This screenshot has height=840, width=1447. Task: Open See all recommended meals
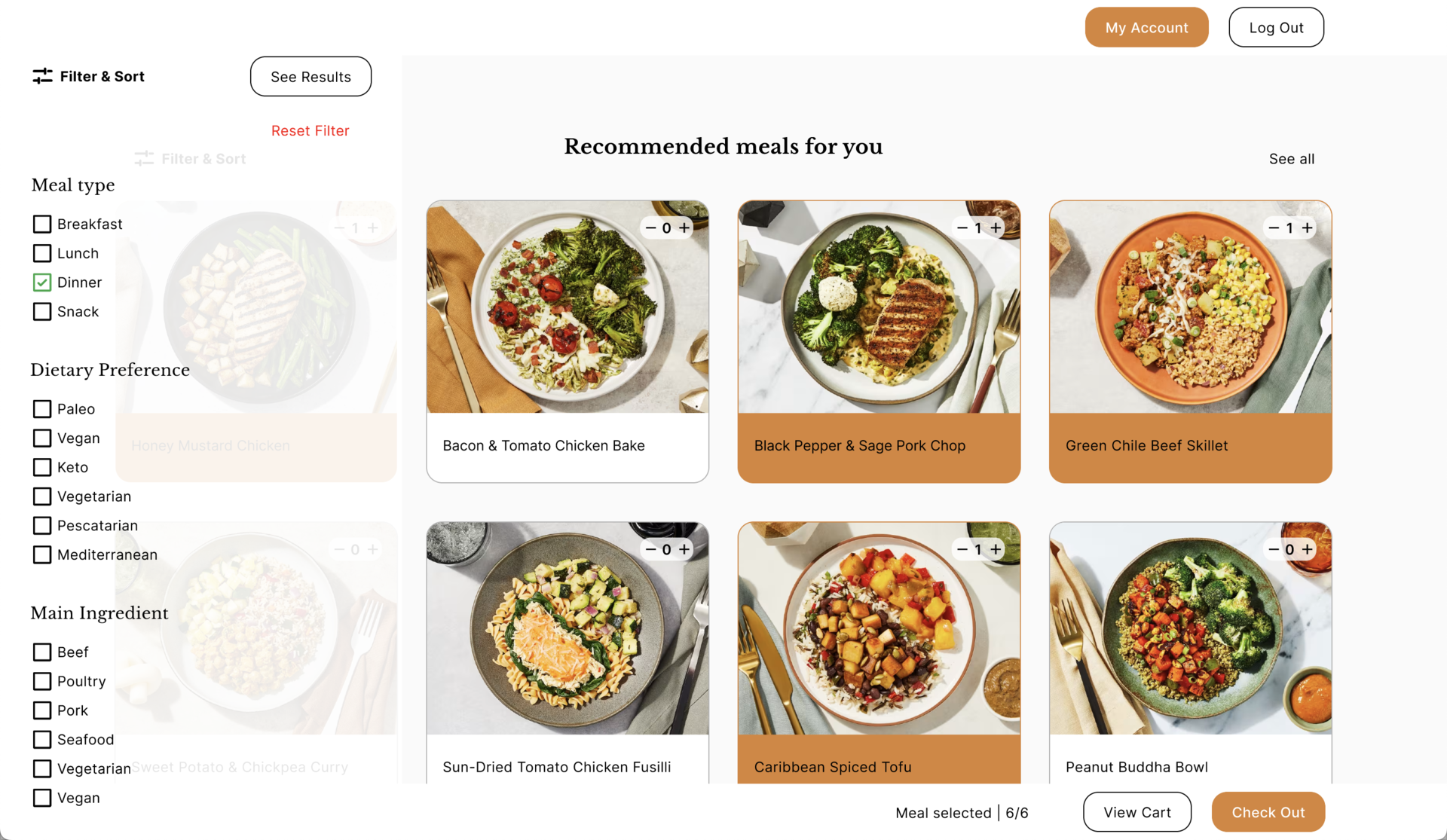click(1291, 159)
